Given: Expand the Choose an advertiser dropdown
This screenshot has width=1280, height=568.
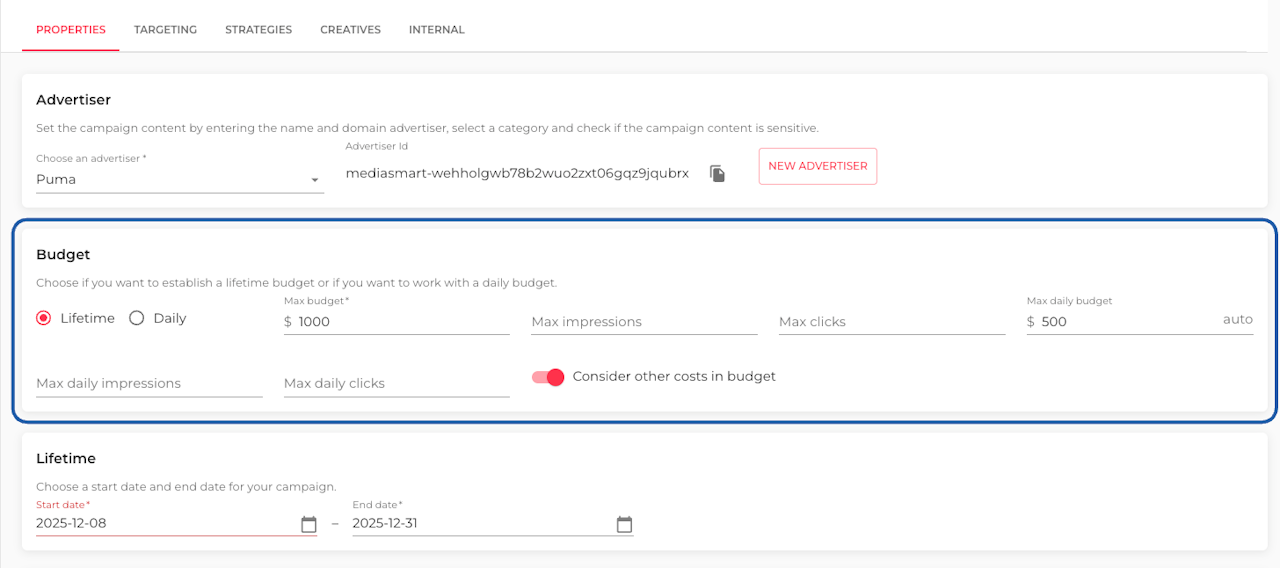Looking at the screenshot, I should pyautogui.click(x=180, y=180).
